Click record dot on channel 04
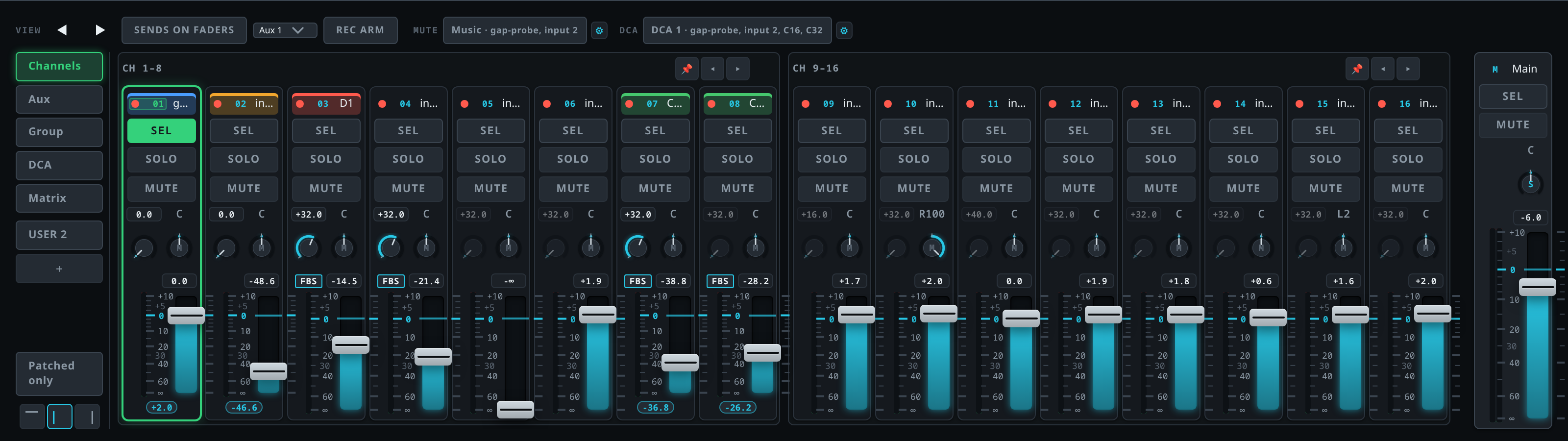 coord(382,104)
